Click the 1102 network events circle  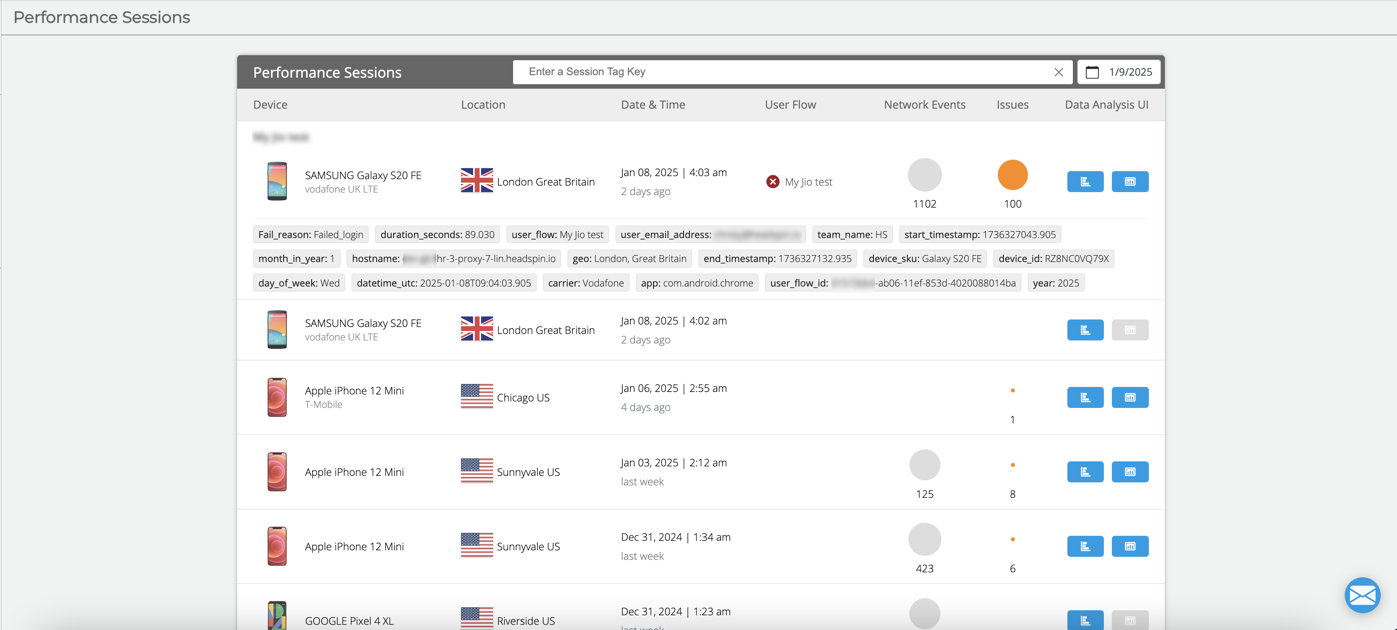[x=925, y=175]
